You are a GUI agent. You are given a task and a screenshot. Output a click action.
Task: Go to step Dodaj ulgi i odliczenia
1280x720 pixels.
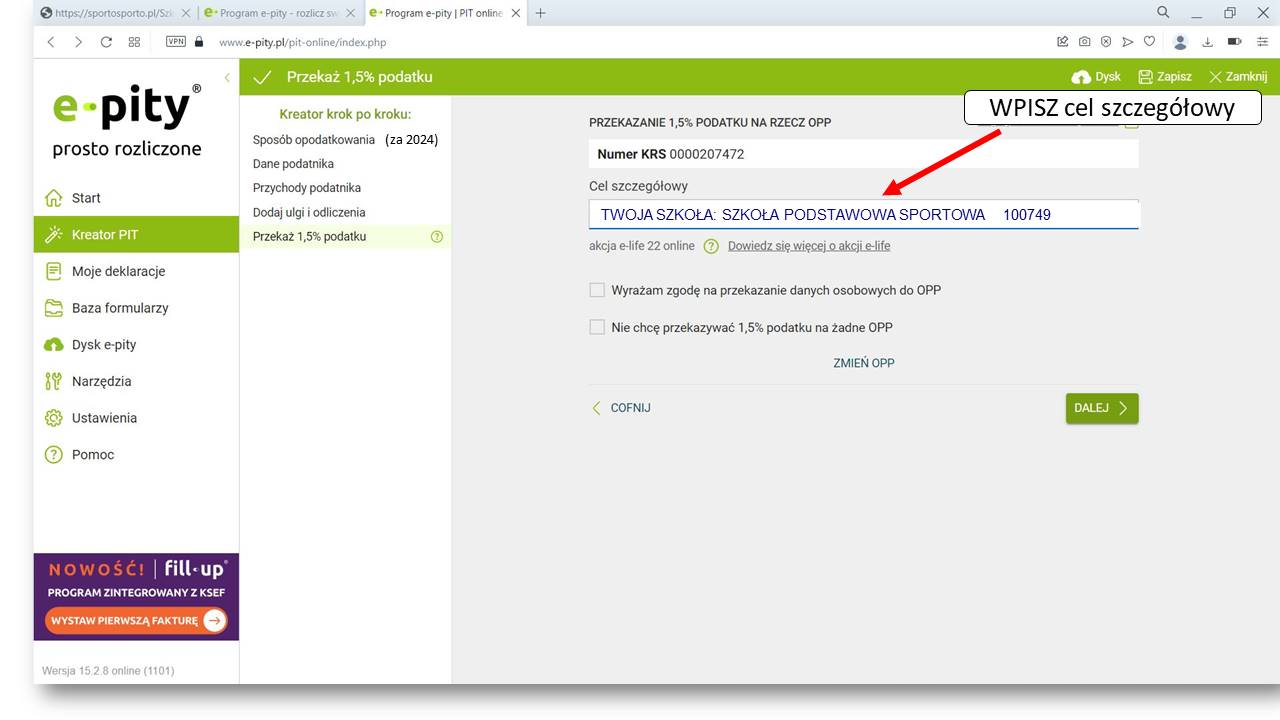coord(309,212)
